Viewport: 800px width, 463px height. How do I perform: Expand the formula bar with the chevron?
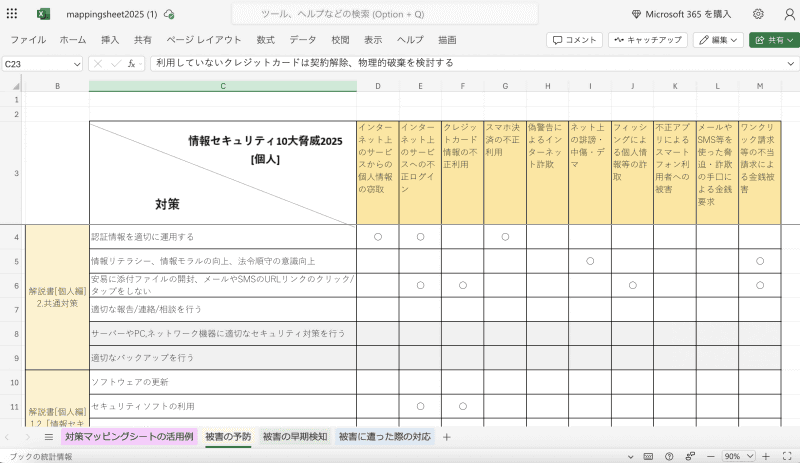tap(791, 64)
